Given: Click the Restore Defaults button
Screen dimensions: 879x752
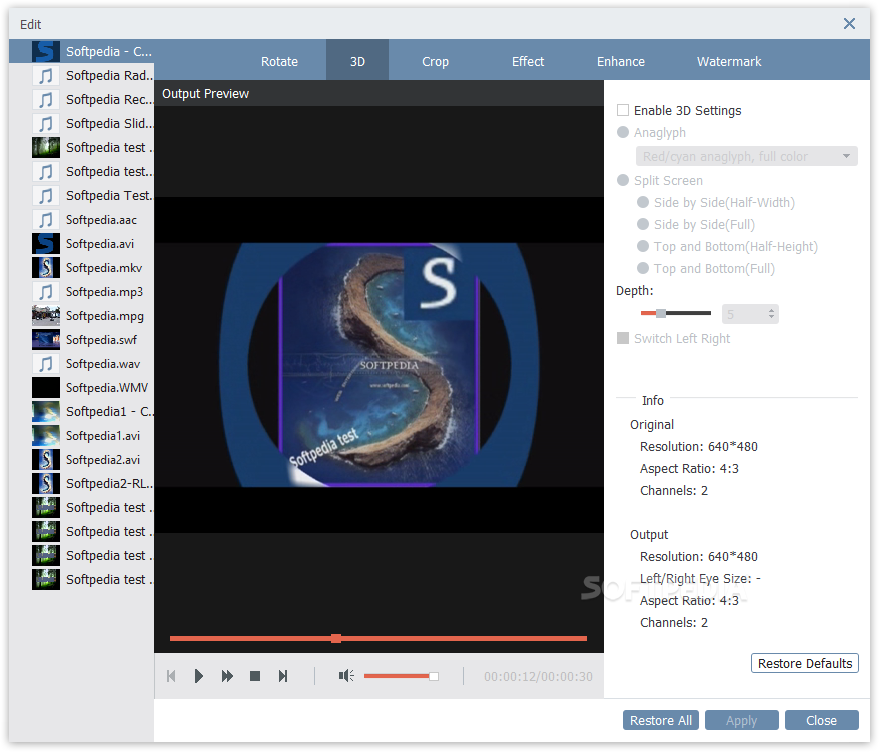Looking at the screenshot, I should pyautogui.click(x=804, y=663).
